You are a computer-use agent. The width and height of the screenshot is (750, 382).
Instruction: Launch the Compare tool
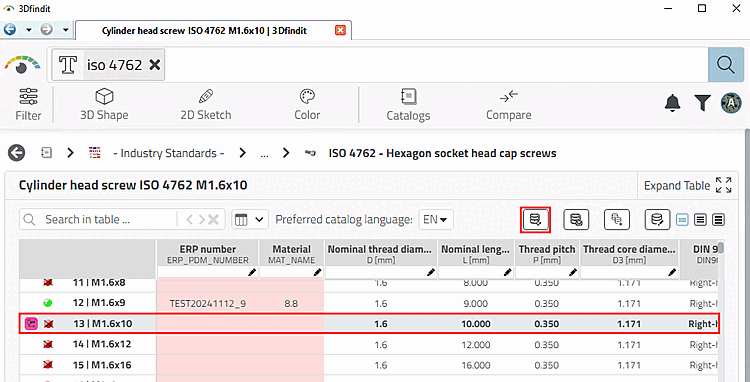[x=508, y=104]
